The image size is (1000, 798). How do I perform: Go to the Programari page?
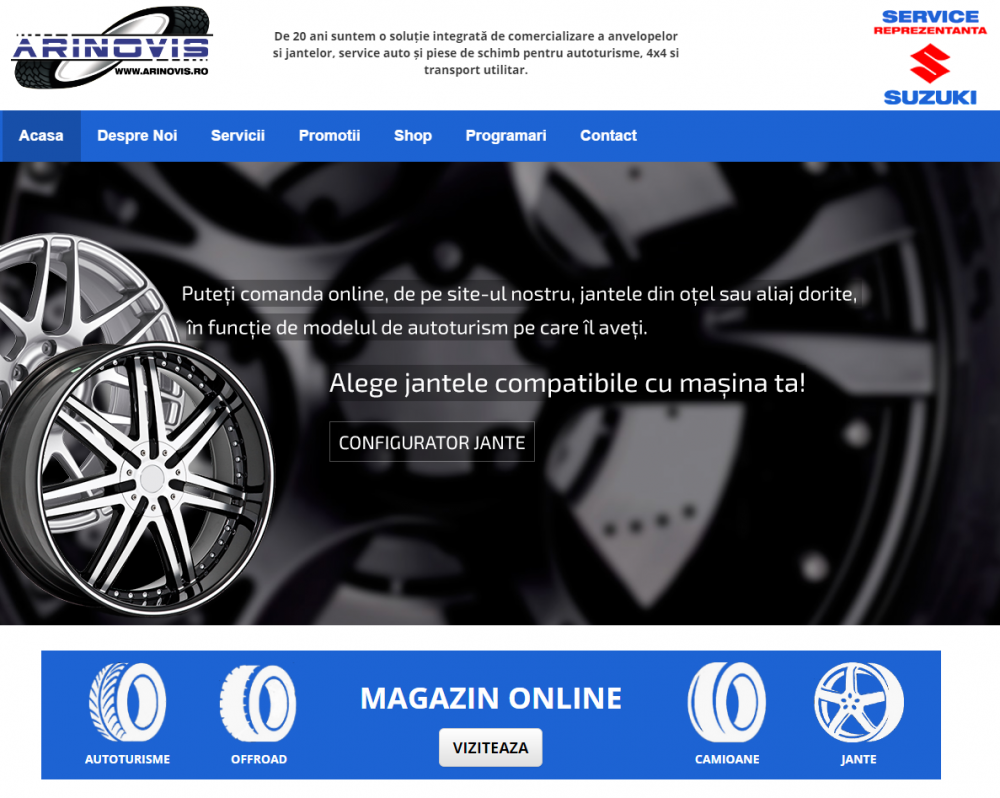click(x=506, y=136)
